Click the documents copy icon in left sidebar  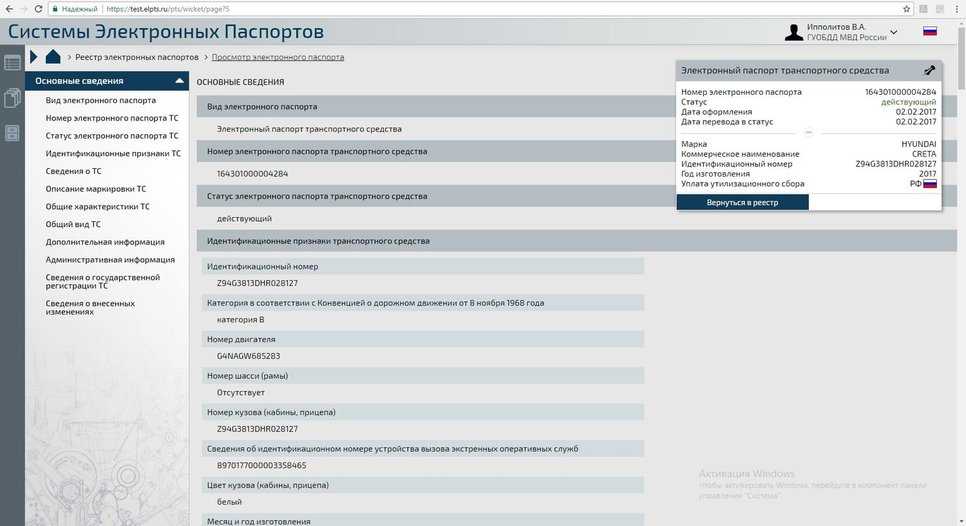point(12,98)
